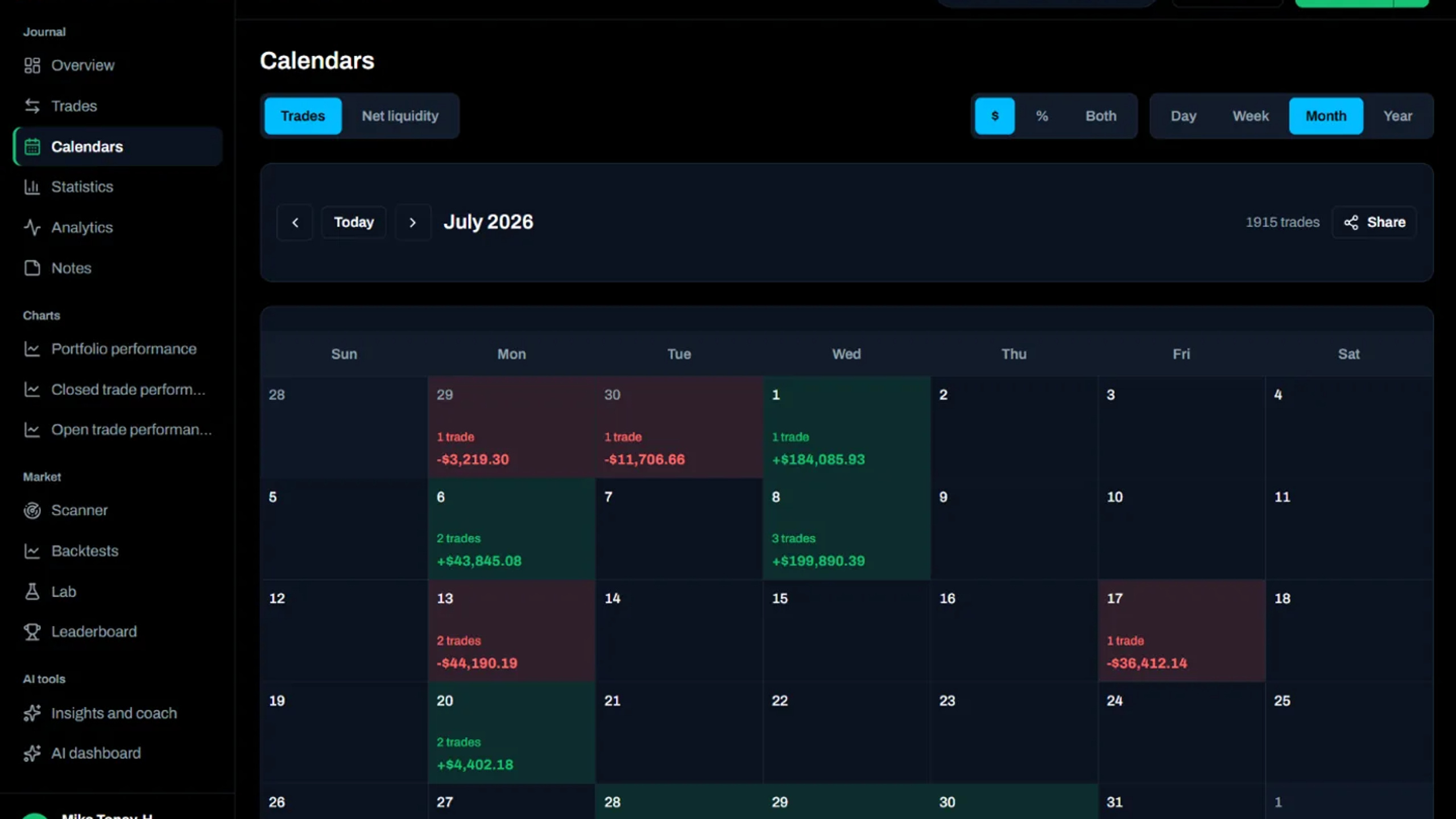The width and height of the screenshot is (1456, 819).
Task: Open July 17 cell showing -$36,412.14
Action: pyautogui.click(x=1181, y=631)
